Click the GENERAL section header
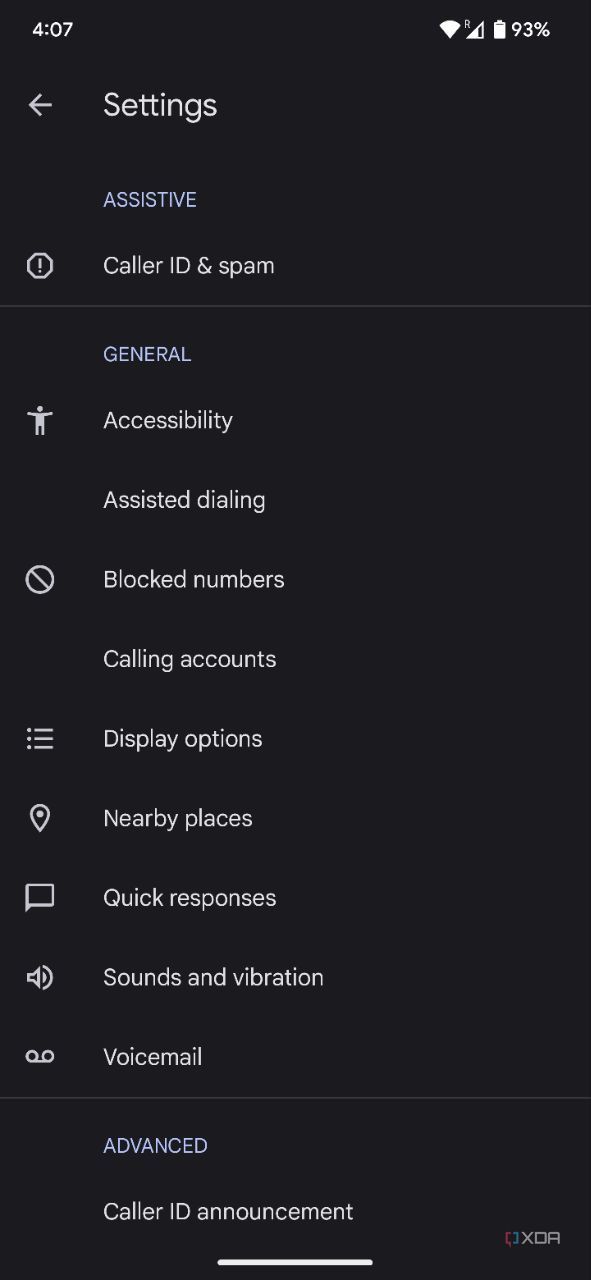This screenshot has width=591, height=1280. (x=147, y=354)
